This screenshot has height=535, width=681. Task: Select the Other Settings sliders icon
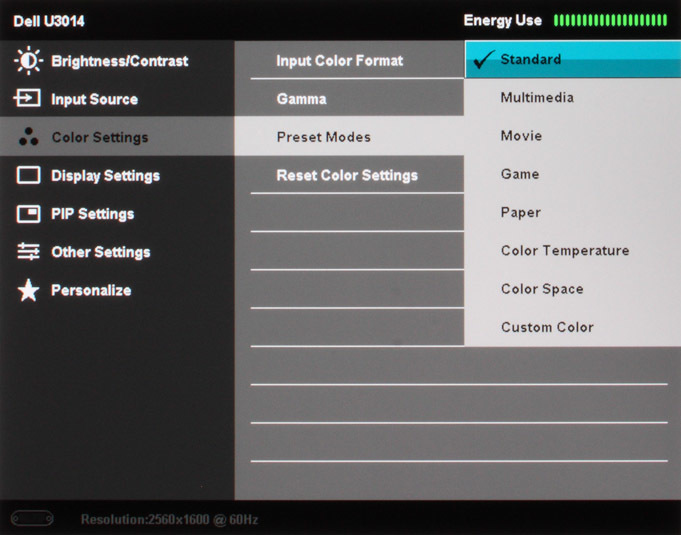(28, 251)
